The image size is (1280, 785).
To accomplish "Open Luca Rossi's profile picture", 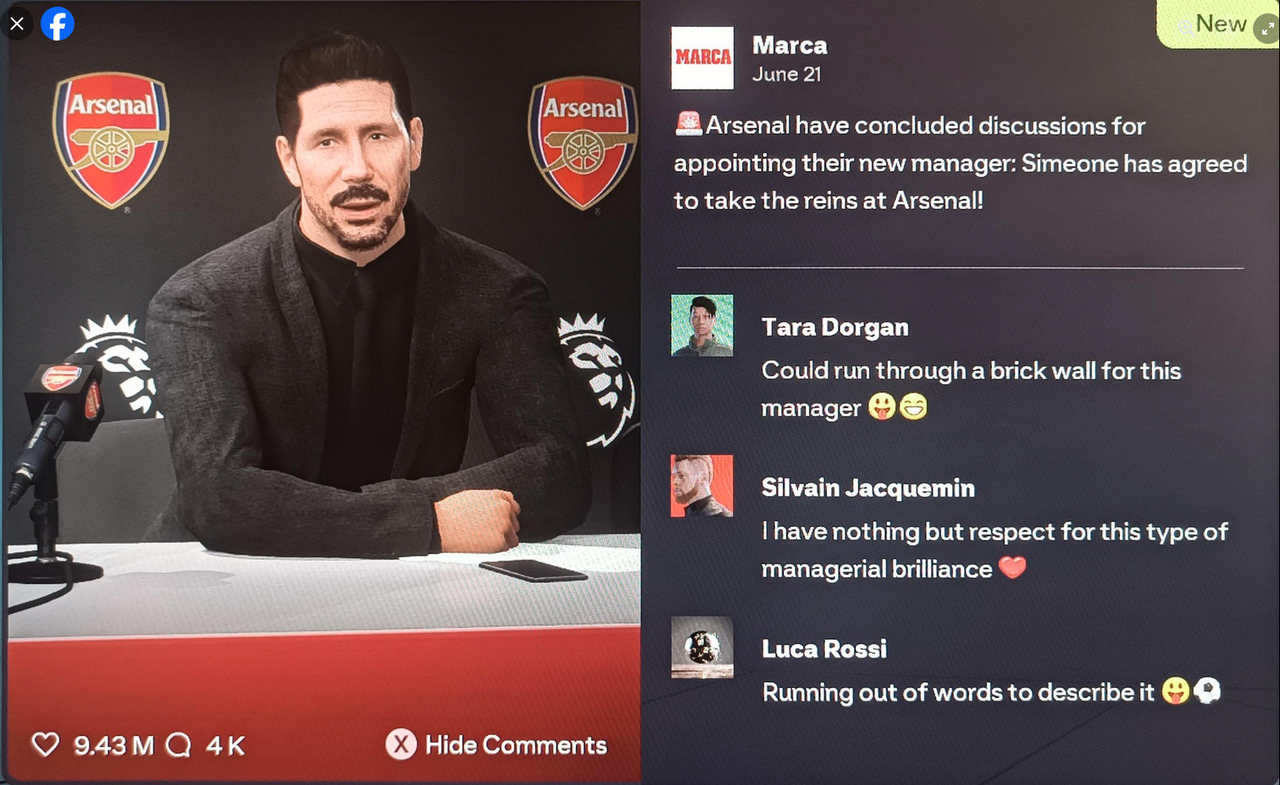I will (702, 647).
